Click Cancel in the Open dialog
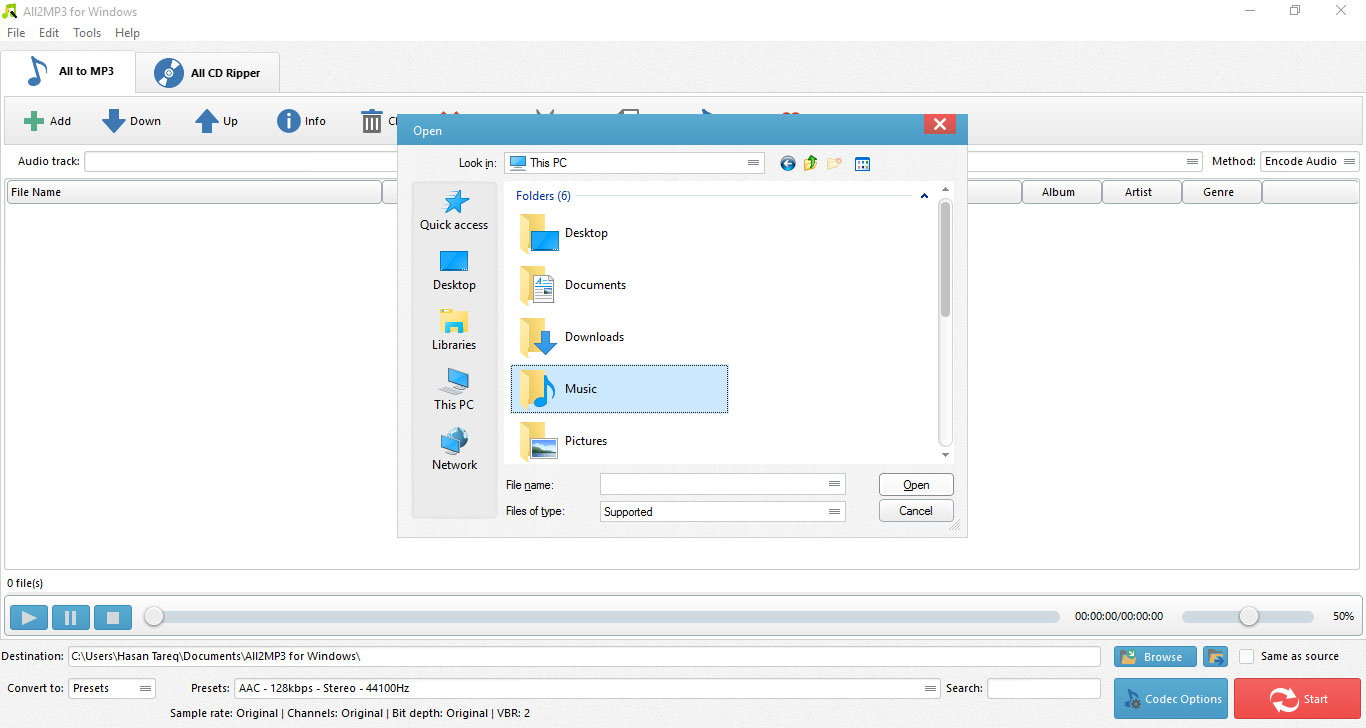 [916, 511]
